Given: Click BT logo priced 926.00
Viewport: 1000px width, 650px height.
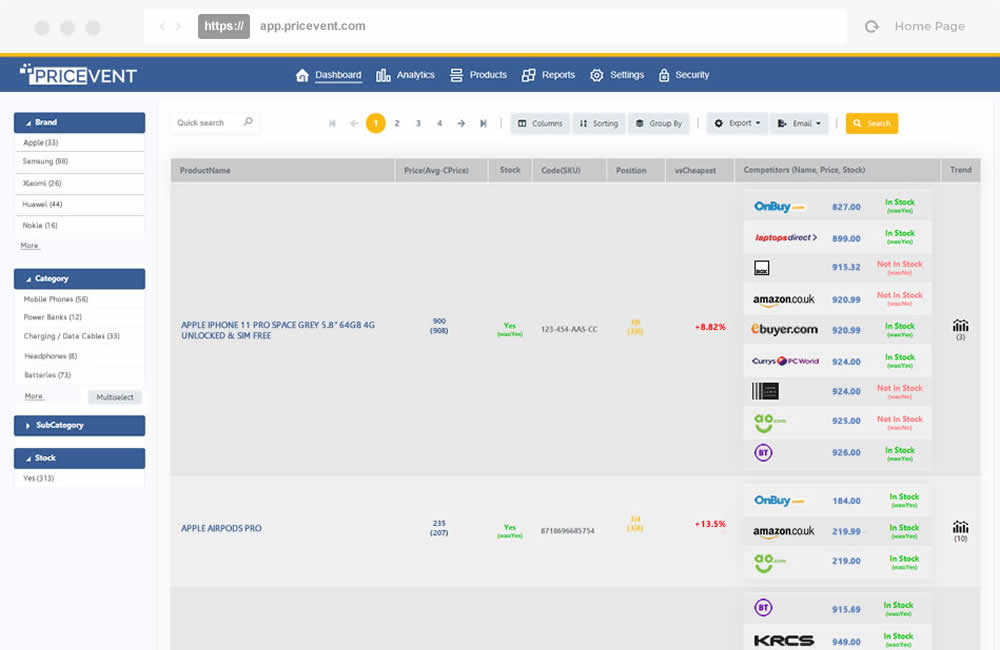Looking at the screenshot, I should tap(763, 452).
